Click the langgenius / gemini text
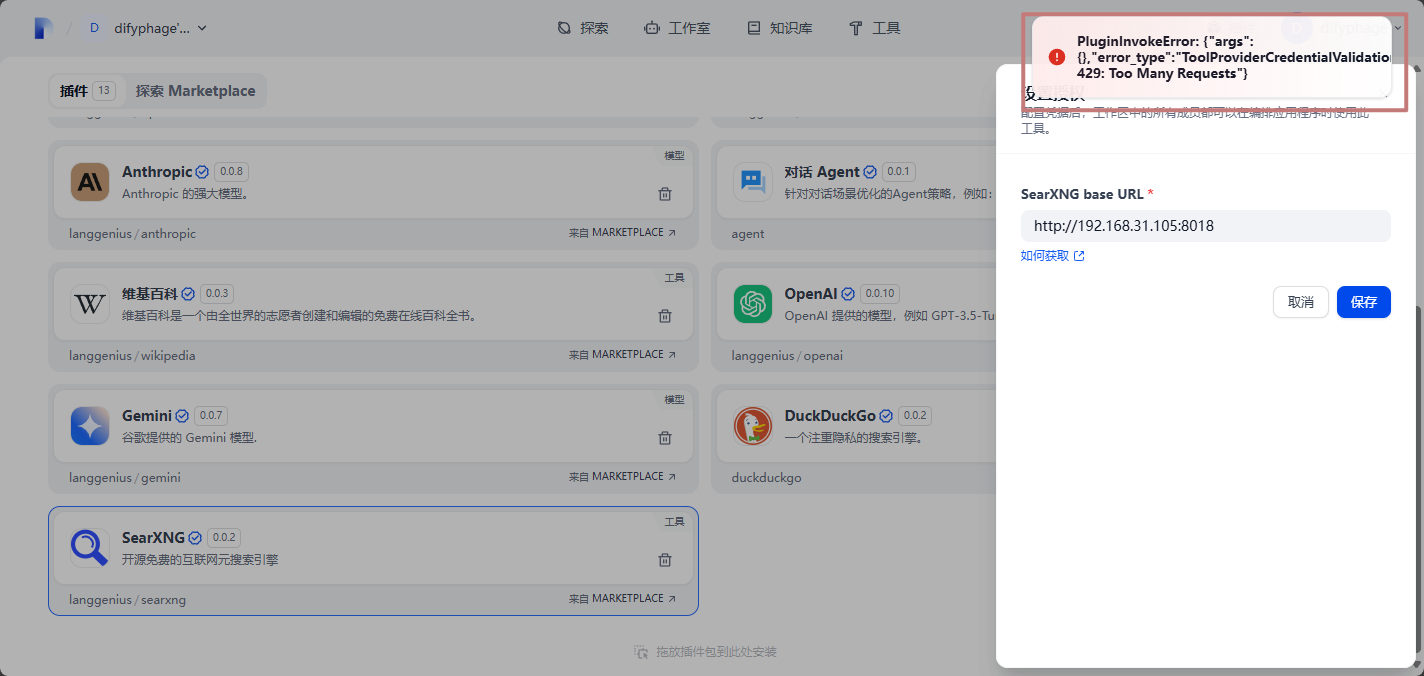The width and height of the screenshot is (1424, 676). pos(125,477)
